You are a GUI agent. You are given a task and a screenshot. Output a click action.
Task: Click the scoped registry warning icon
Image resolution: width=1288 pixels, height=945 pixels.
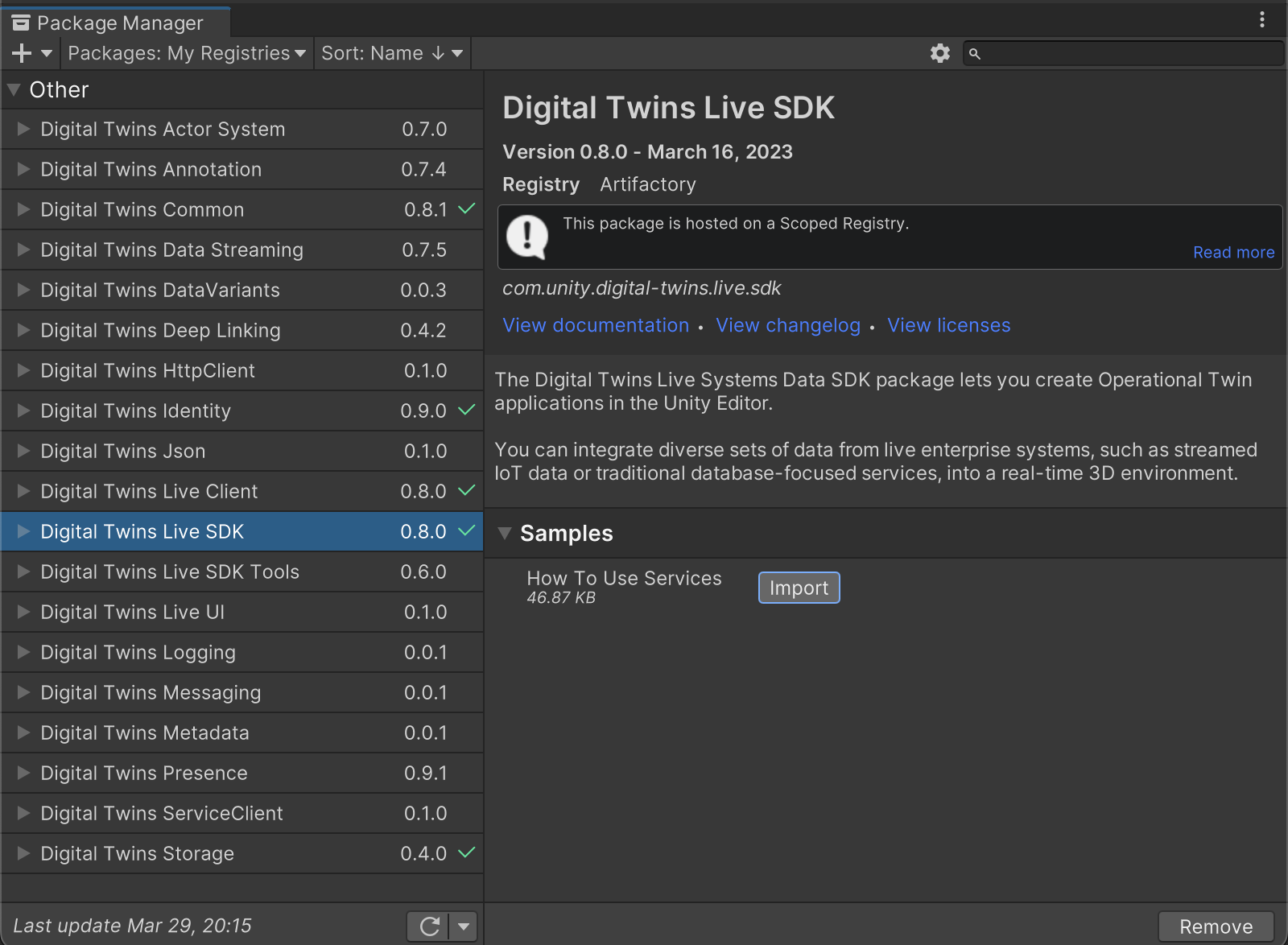527,237
